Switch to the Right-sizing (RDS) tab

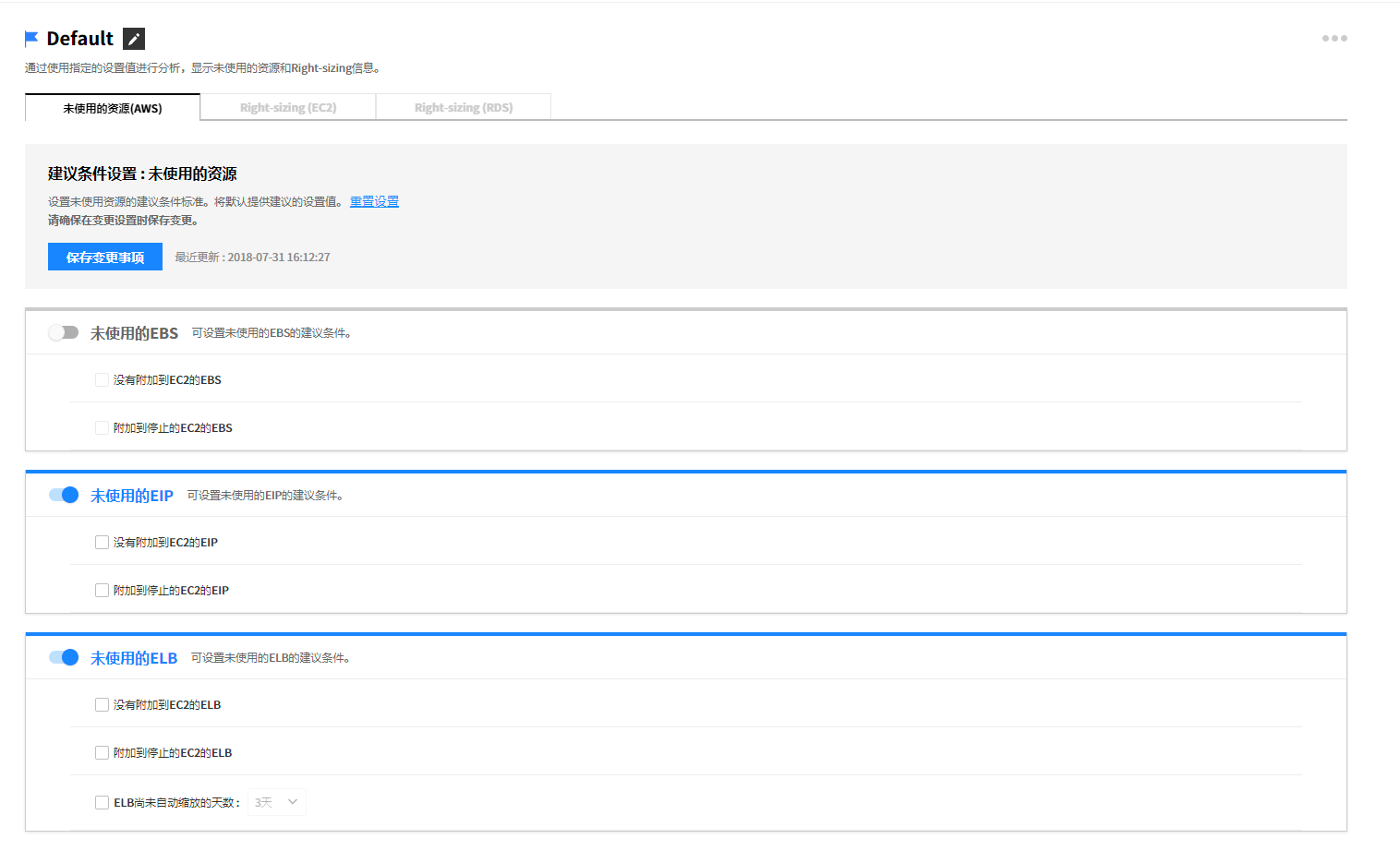pyautogui.click(x=464, y=108)
